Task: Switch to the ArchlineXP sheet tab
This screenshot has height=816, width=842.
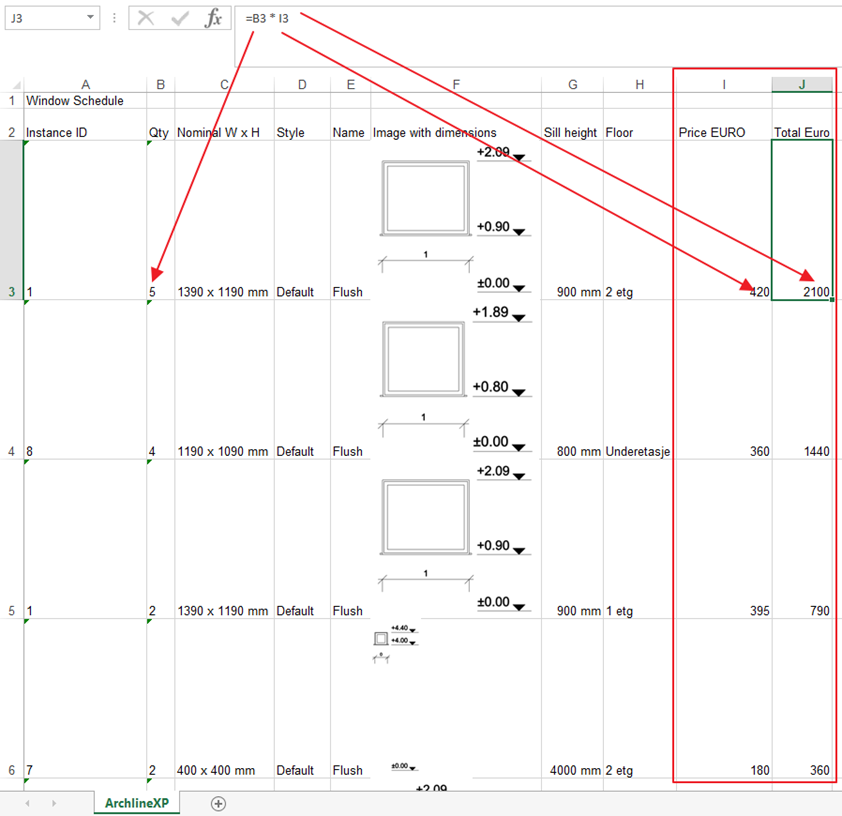Action: pyautogui.click(x=138, y=803)
